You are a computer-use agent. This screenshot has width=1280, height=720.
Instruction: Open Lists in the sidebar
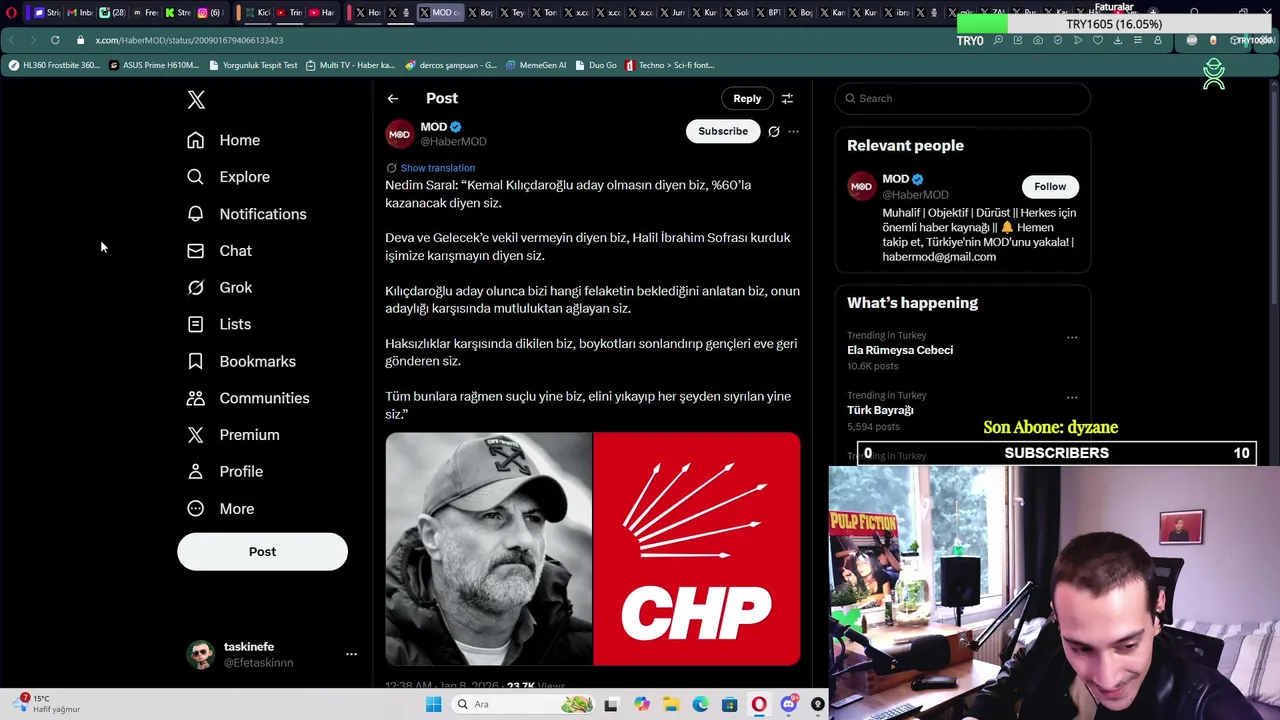click(219, 324)
